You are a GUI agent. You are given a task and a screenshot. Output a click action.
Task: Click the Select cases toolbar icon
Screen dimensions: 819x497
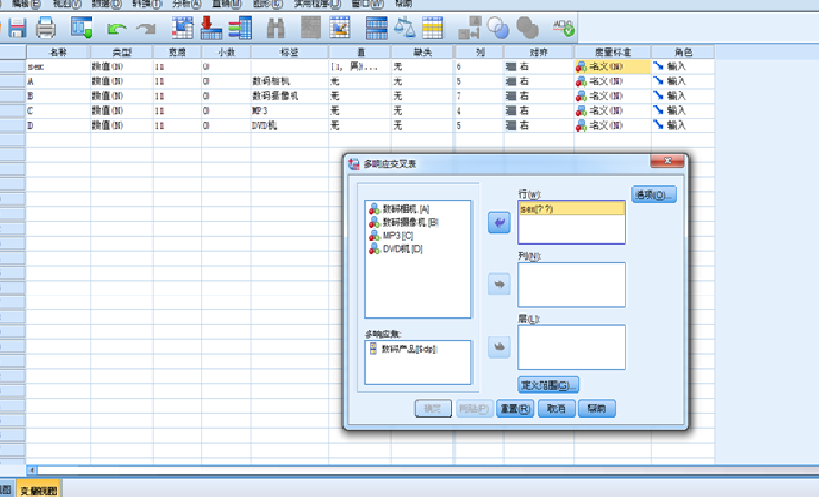coord(432,28)
